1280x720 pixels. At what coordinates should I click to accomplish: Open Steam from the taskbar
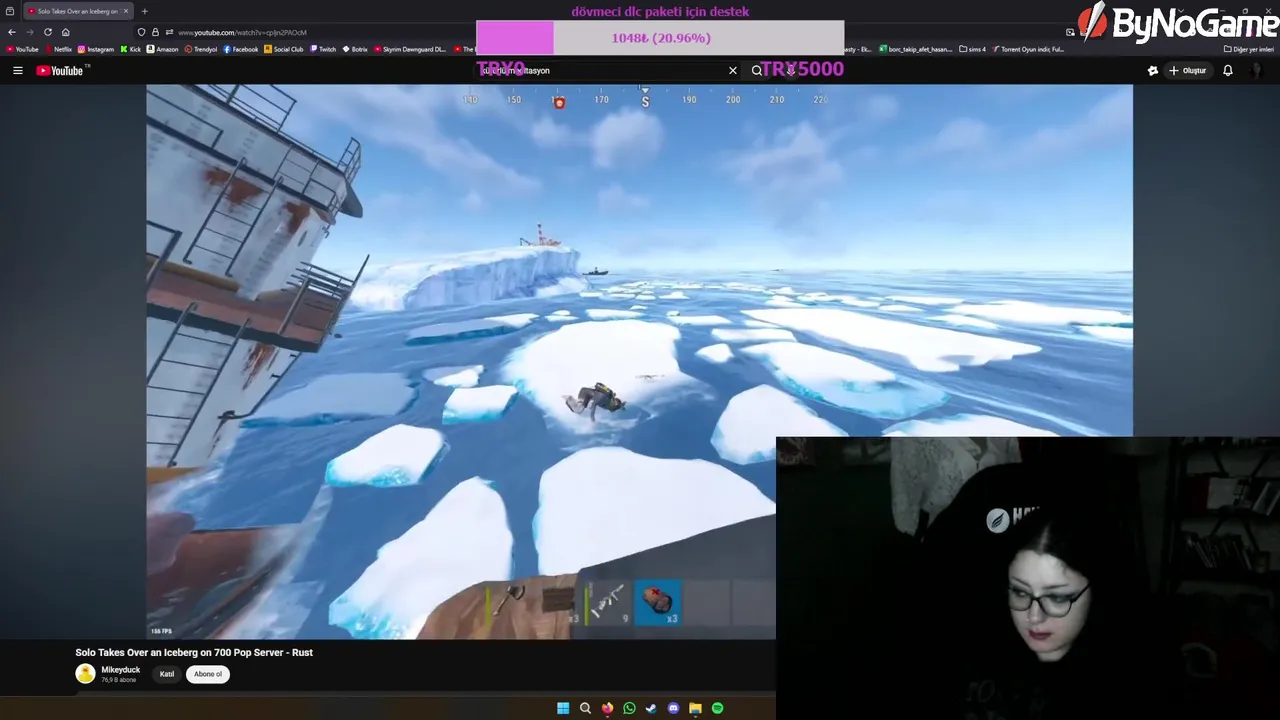pos(651,708)
